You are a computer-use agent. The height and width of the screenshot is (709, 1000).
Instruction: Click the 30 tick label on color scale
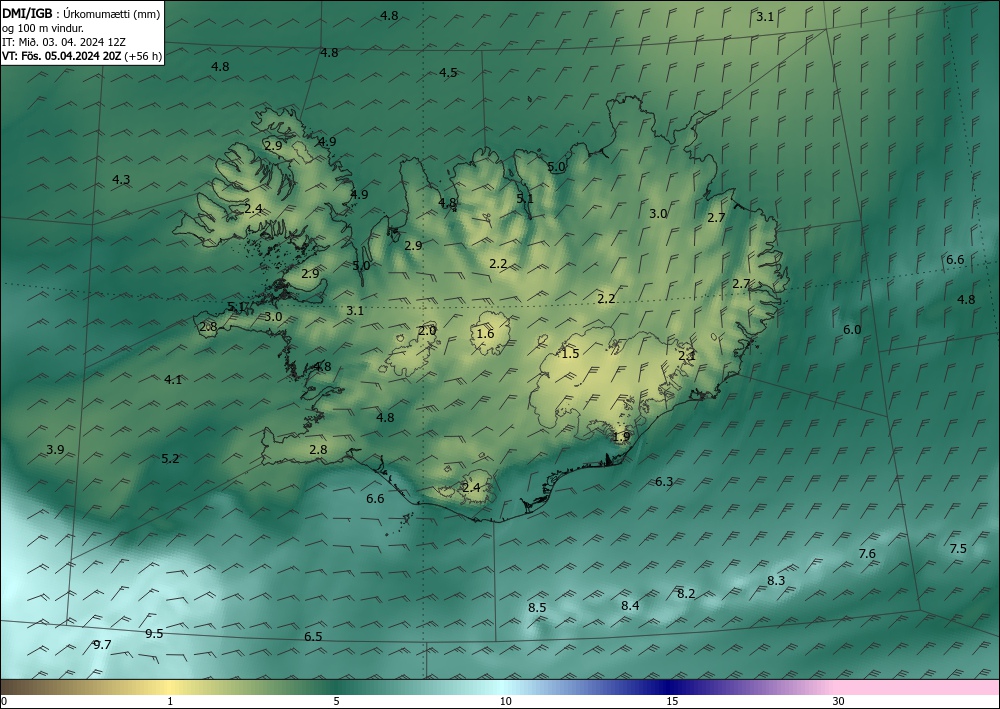[838, 701]
